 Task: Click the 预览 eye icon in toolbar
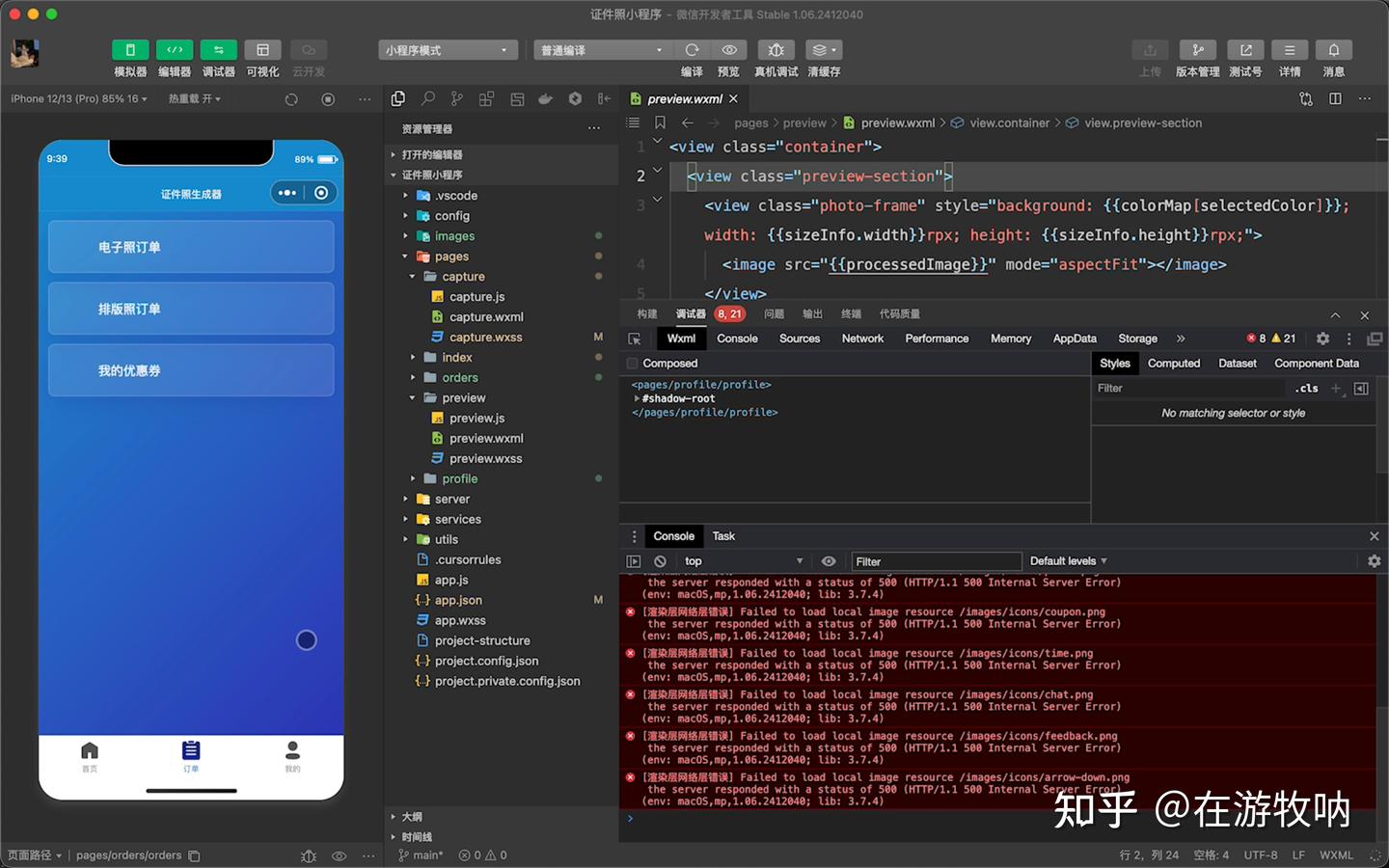[x=729, y=50]
